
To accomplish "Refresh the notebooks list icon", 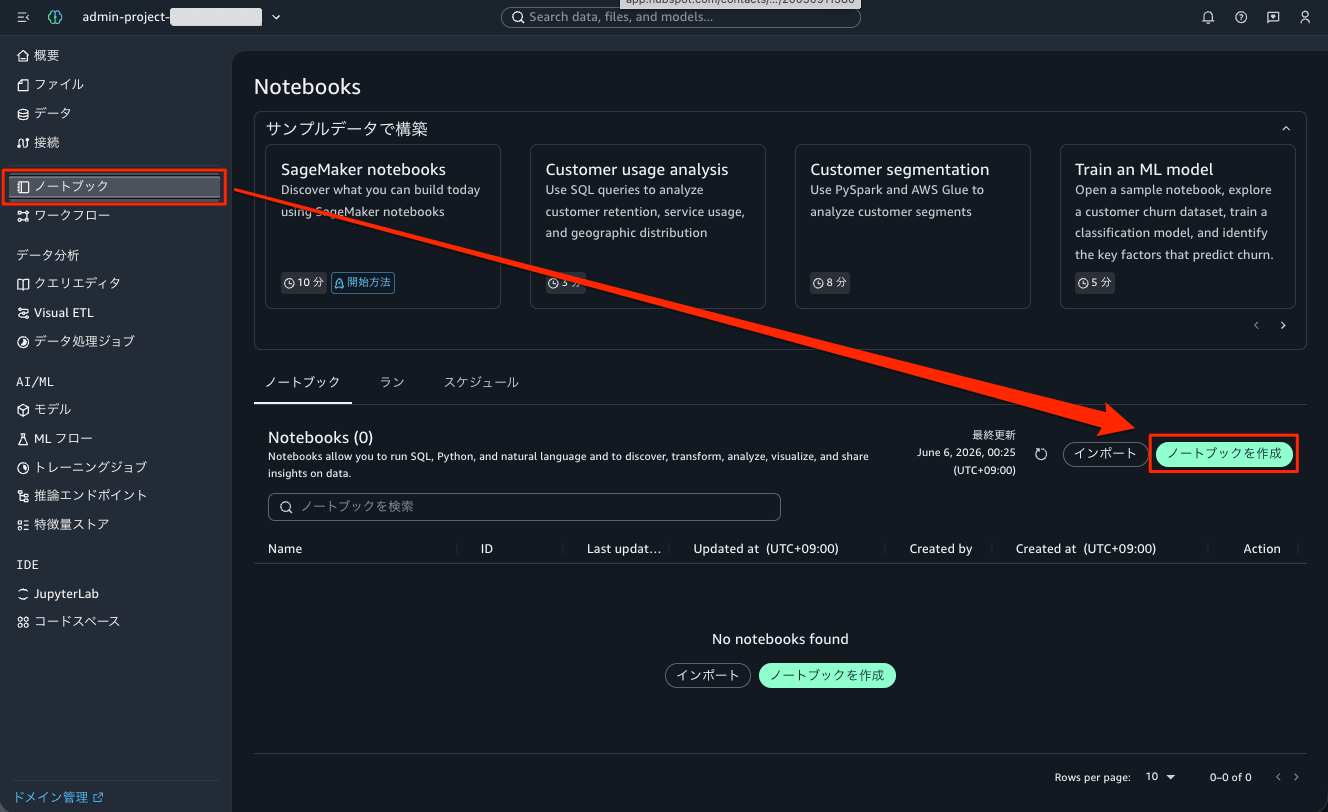I will point(1041,454).
